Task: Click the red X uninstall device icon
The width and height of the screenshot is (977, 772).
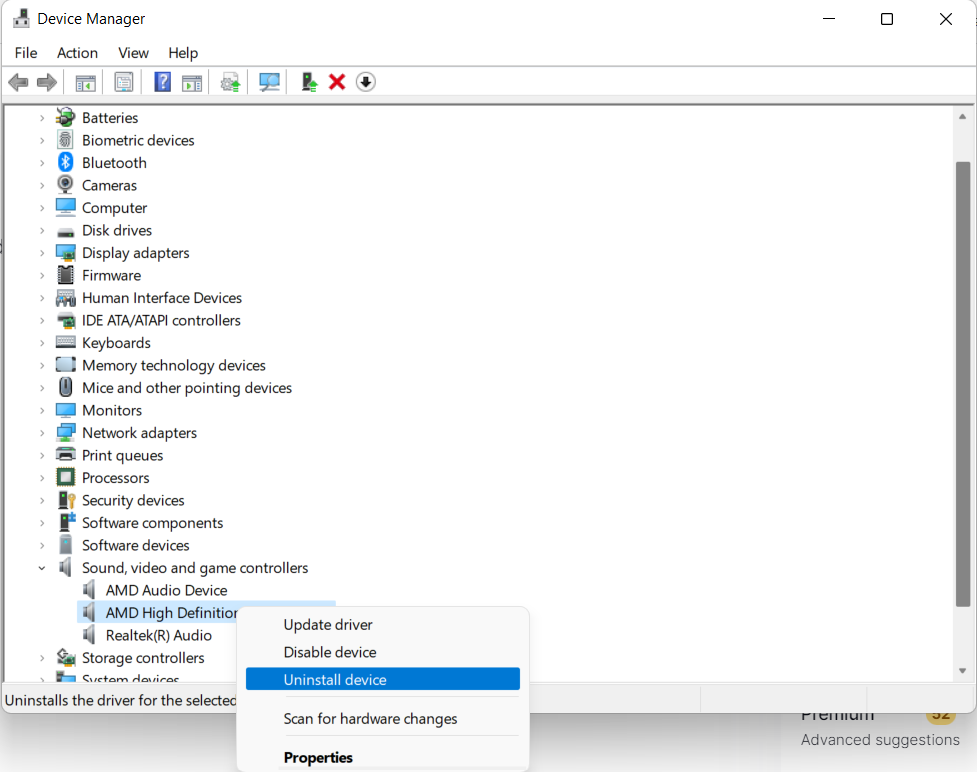Action: pos(337,82)
